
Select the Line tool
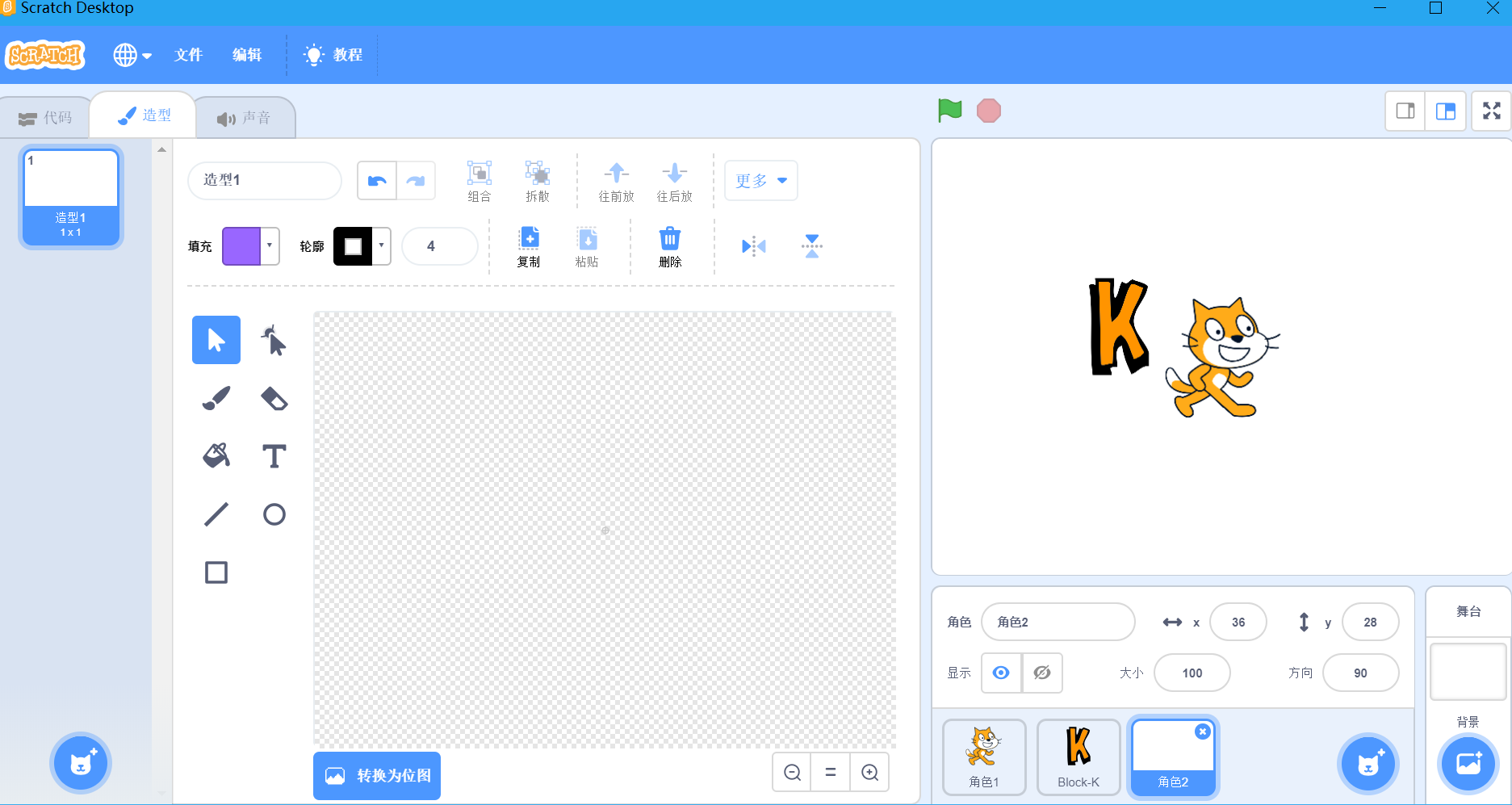216,514
